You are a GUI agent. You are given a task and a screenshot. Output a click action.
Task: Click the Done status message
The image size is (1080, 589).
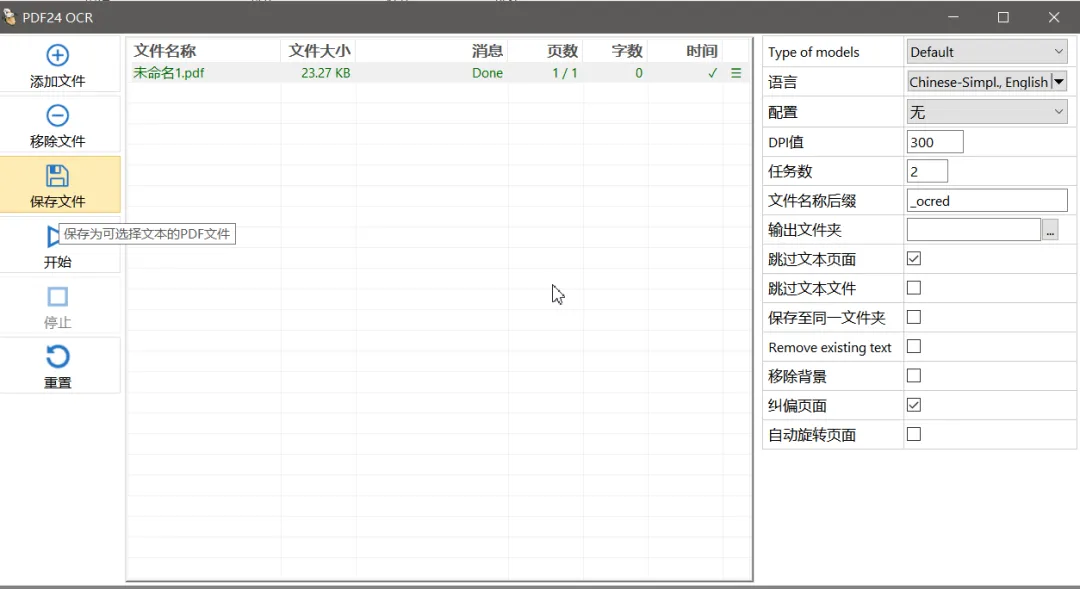[x=487, y=73]
